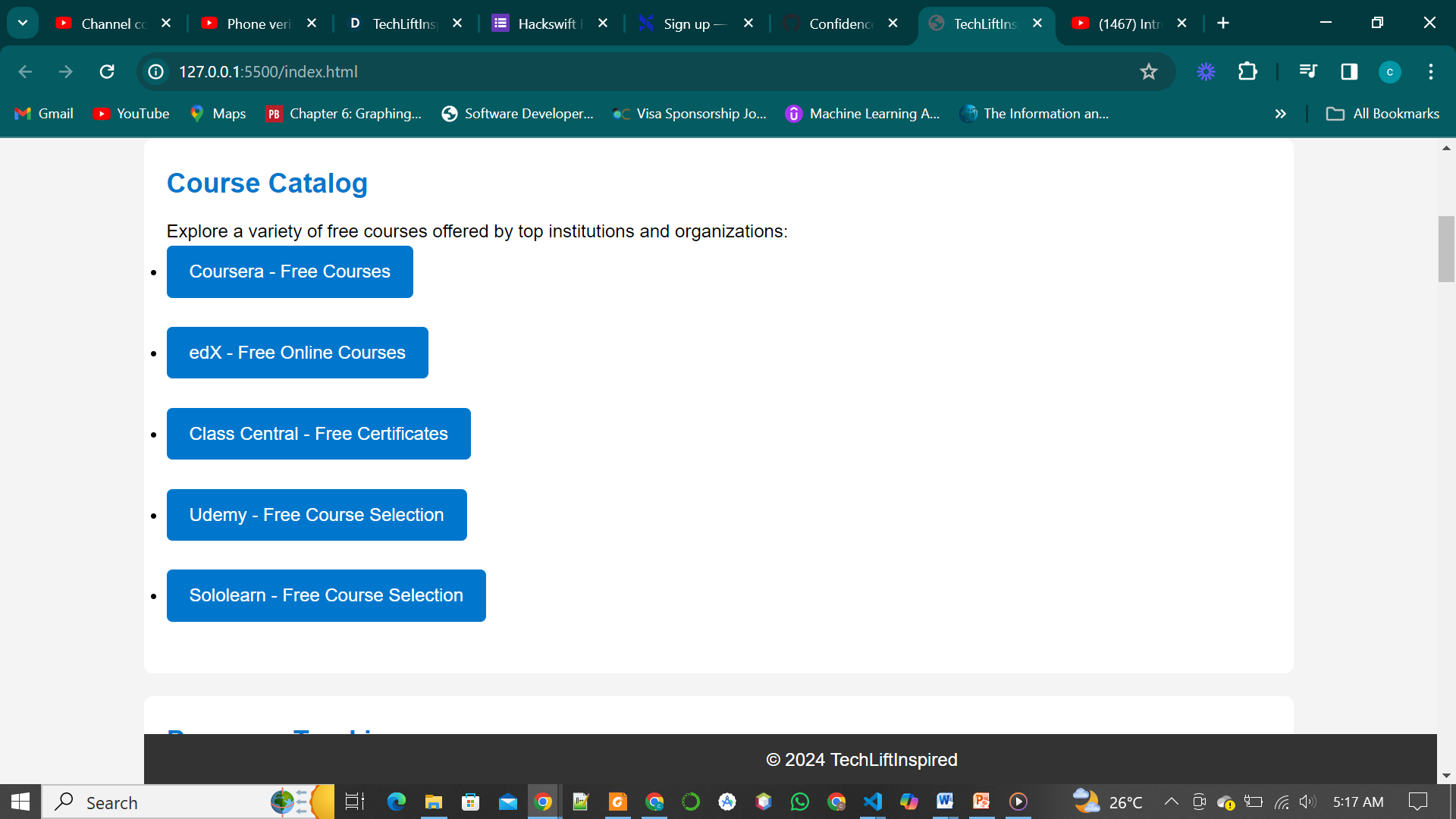This screenshot has height=819, width=1456.
Task: Open the All Bookmarks folder
Action: point(1382,114)
